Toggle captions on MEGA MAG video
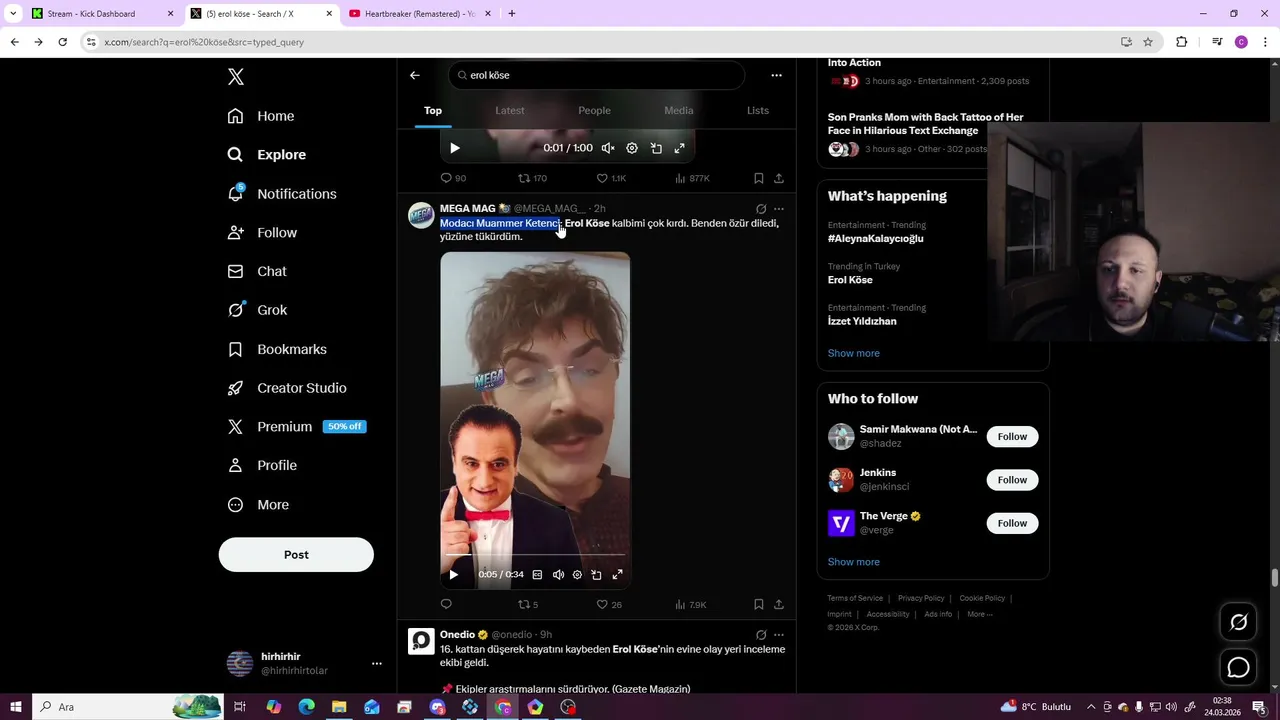The height and width of the screenshot is (720, 1280). click(537, 575)
